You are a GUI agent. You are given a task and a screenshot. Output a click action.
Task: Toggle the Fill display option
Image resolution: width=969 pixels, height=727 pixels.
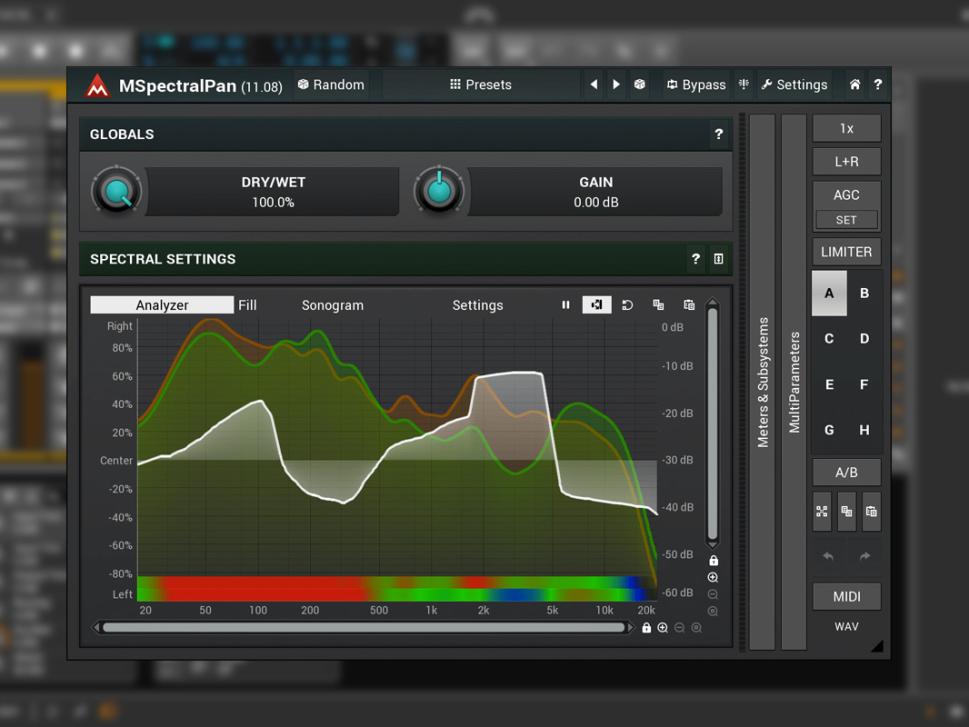click(247, 305)
